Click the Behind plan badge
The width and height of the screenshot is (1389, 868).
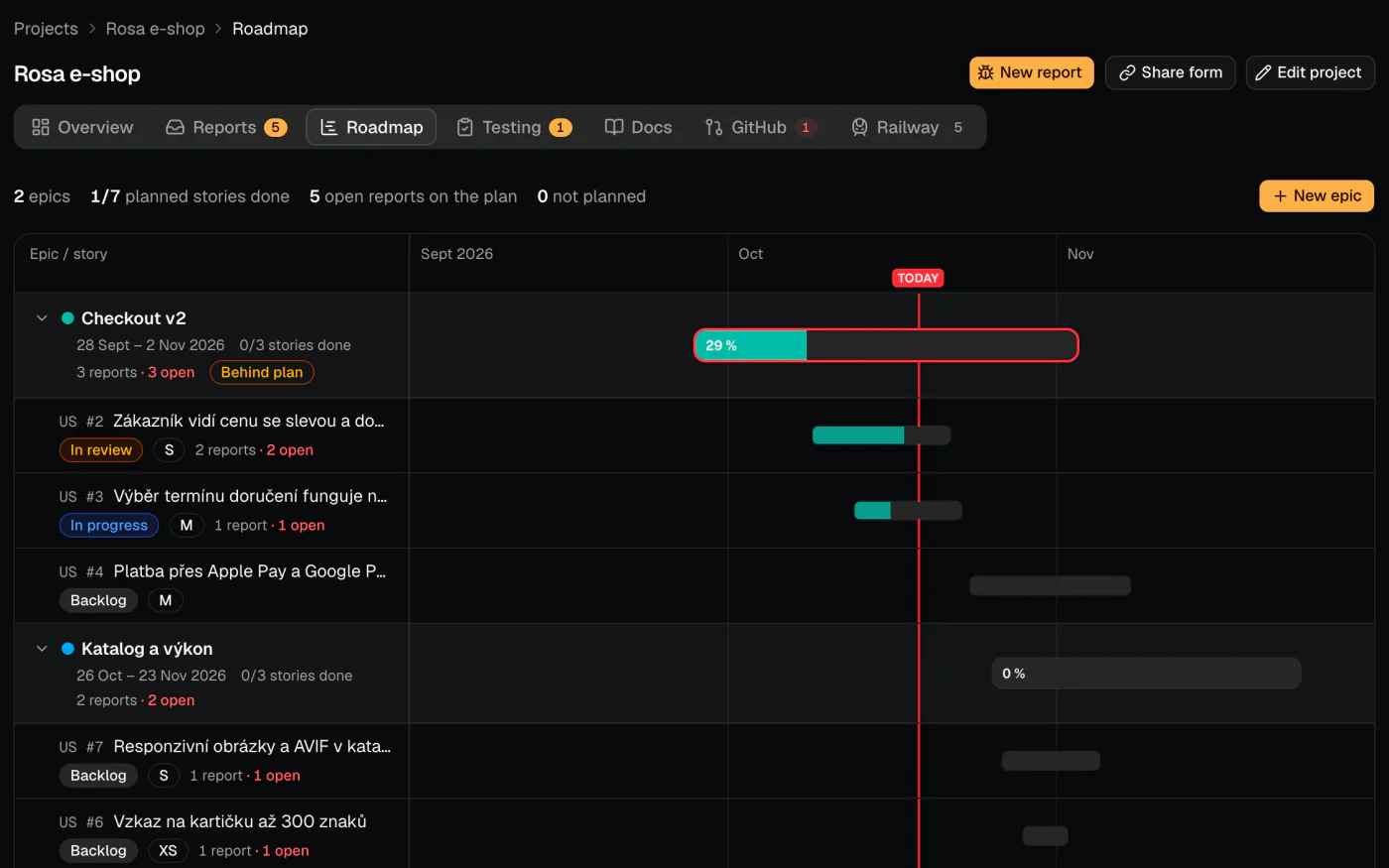click(262, 372)
